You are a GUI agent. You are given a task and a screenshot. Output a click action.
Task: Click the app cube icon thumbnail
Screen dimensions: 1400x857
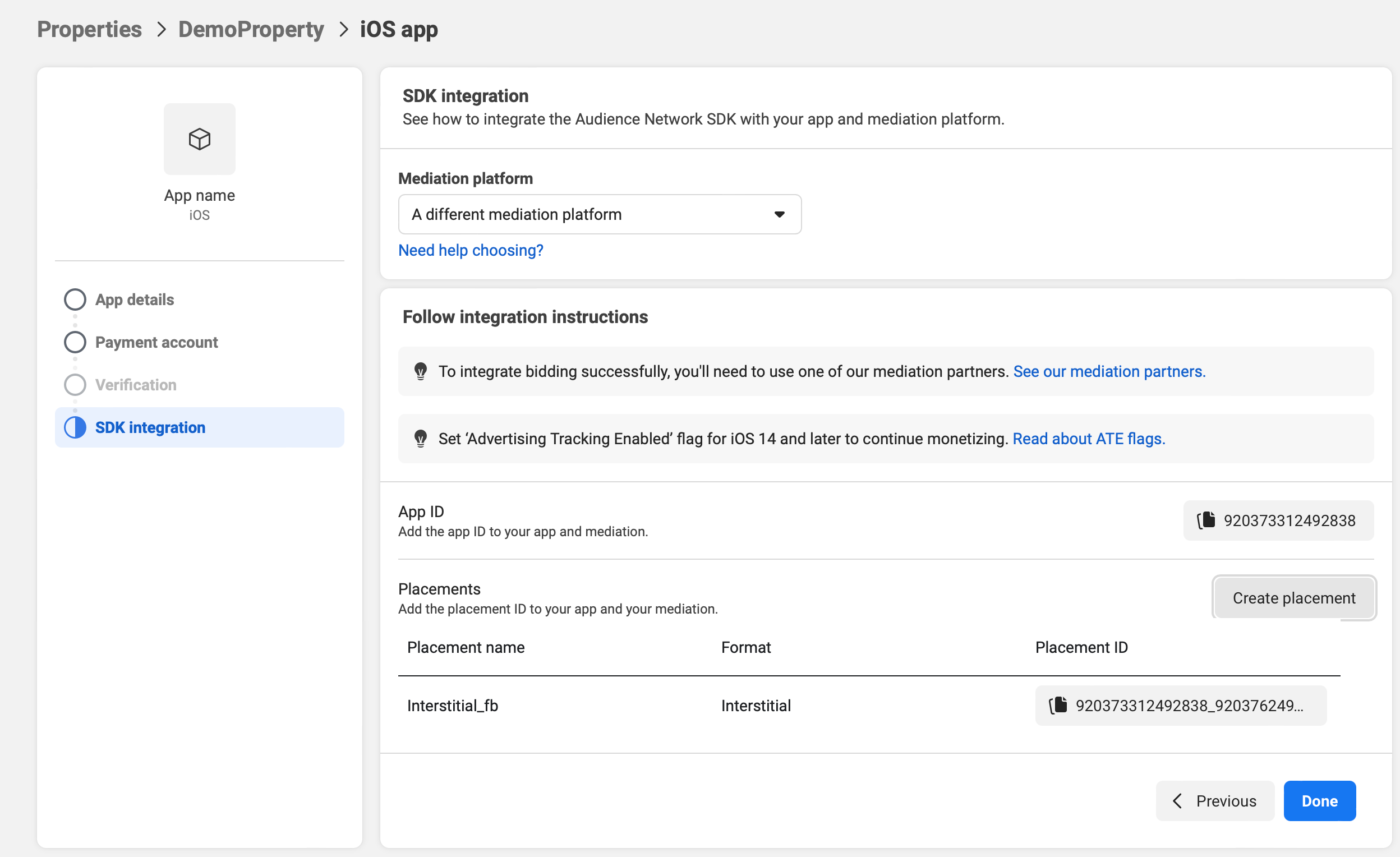(200, 139)
